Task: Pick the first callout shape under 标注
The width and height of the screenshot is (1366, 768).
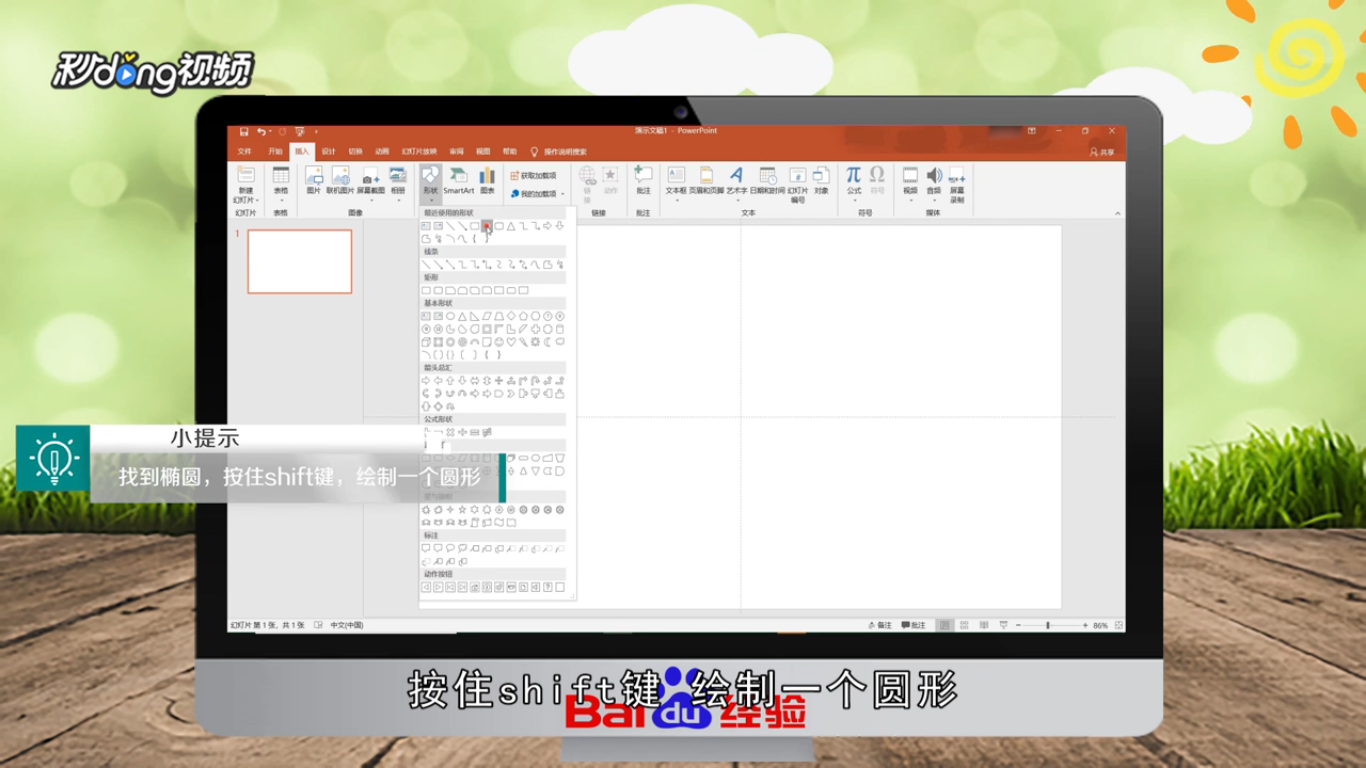Action: click(426, 548)
